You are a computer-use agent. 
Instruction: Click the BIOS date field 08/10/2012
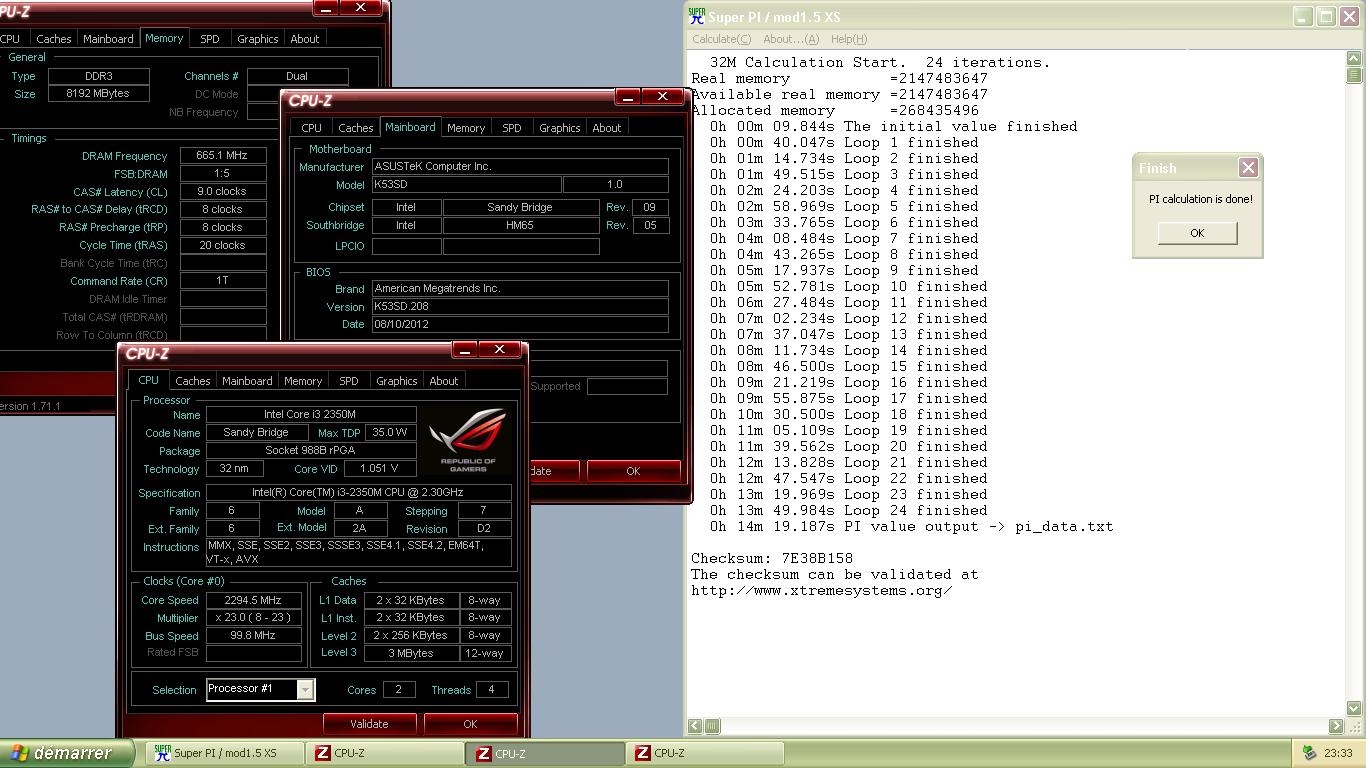click(520, 324)
